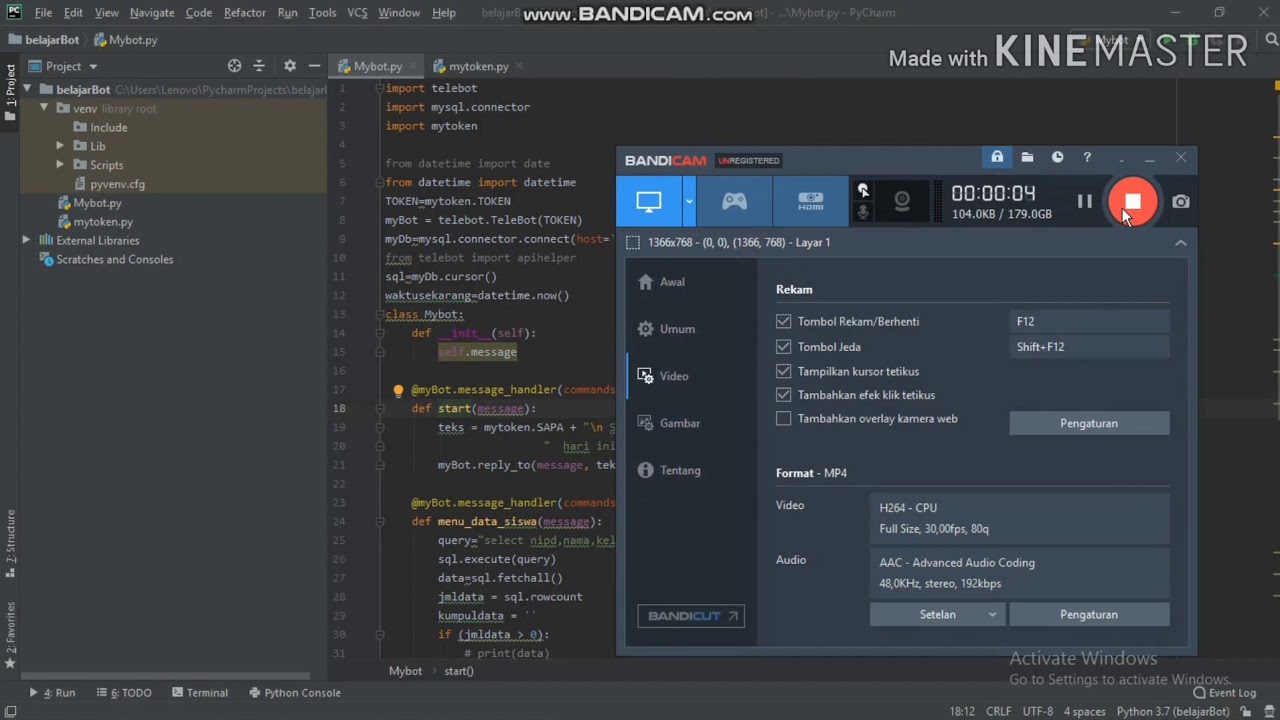Uncheck Tombol Rekam/Berhenti checkbox
The width and height of the screenshot is (1280, 720).
(784, 321)
